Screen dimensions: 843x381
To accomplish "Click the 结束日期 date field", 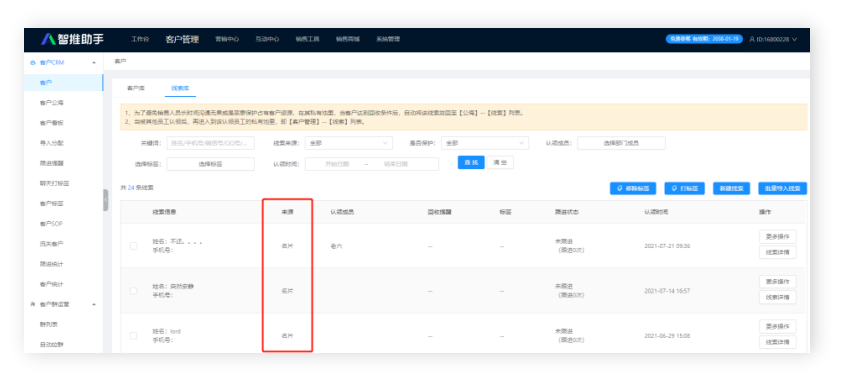I will 396,164.
